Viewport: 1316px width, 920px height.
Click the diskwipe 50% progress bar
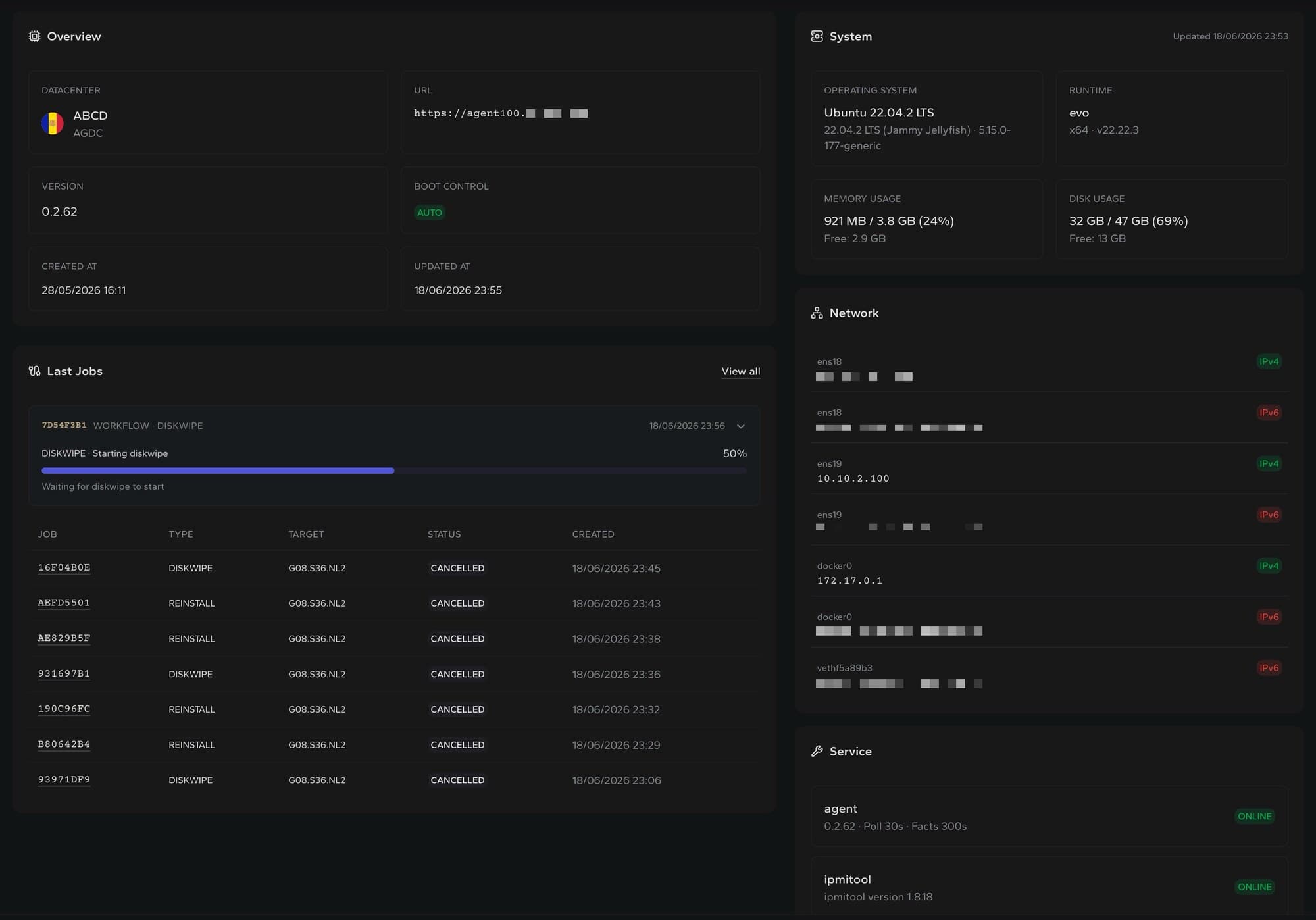[394, 471]
